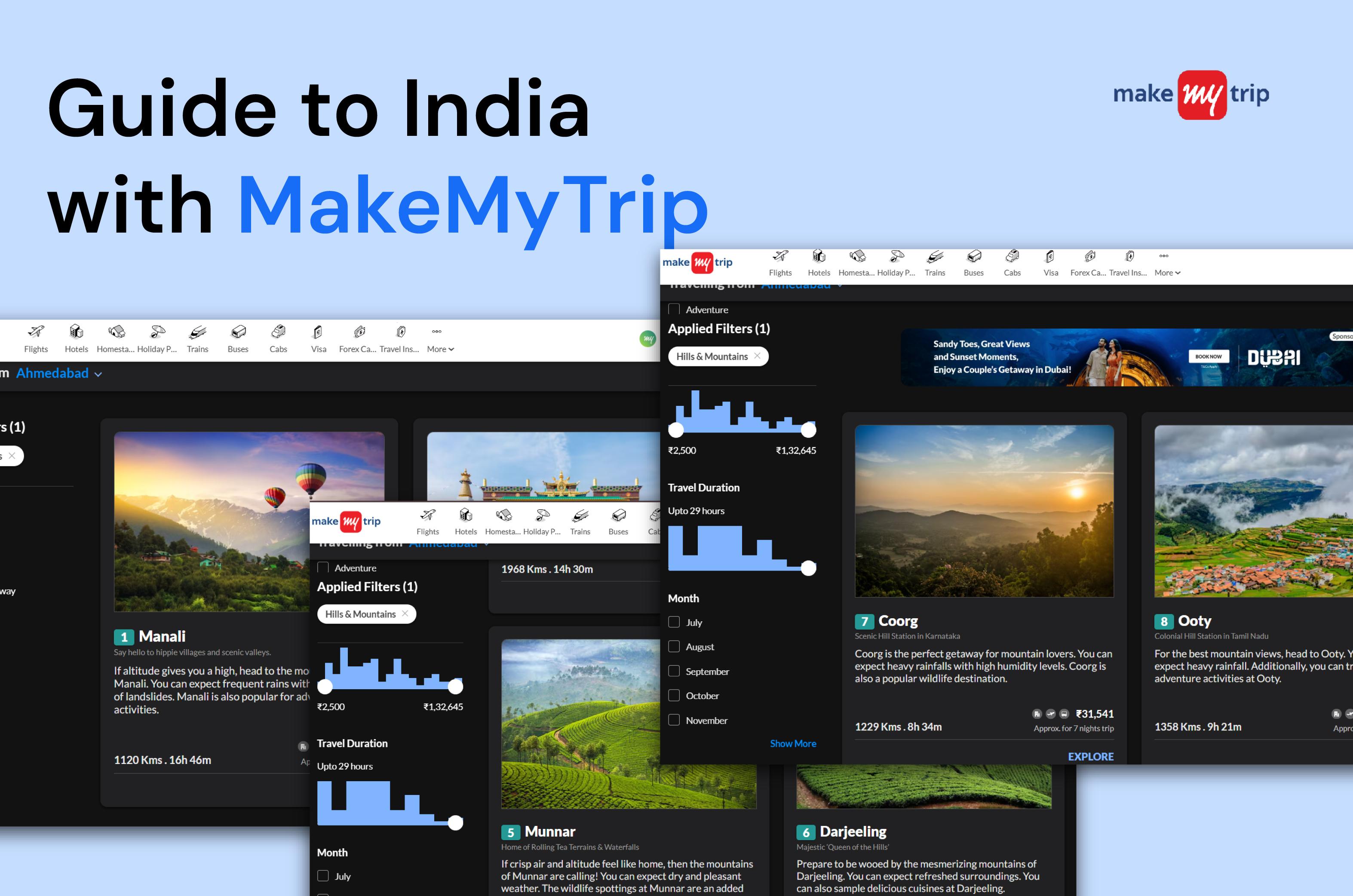Open Homestays in the left Manali window
This screenshot has height=896, width=1353.
115,339
